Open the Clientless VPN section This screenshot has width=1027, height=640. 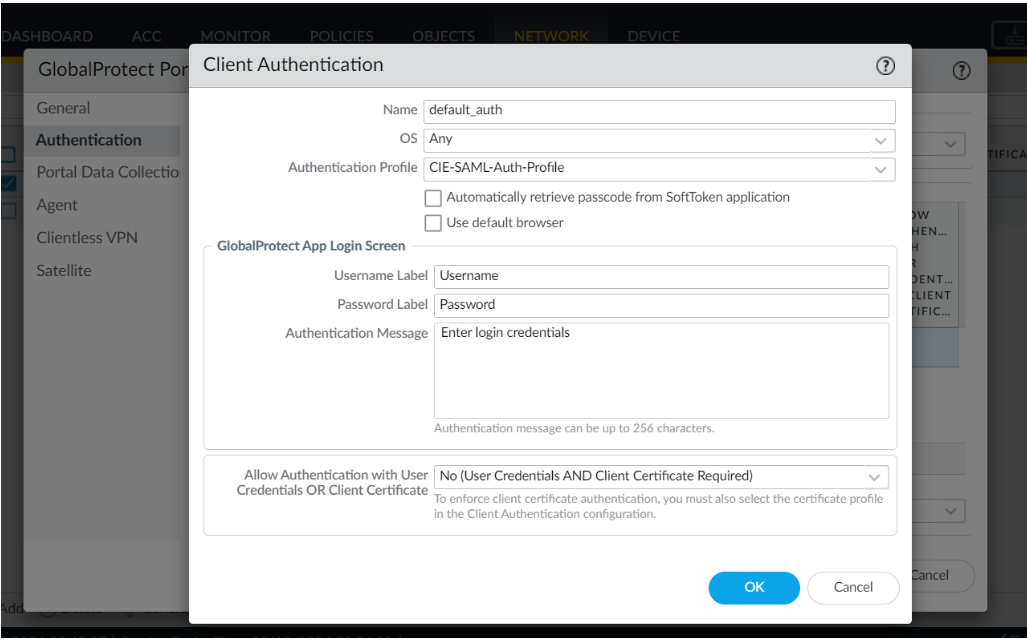click(87, 238)
